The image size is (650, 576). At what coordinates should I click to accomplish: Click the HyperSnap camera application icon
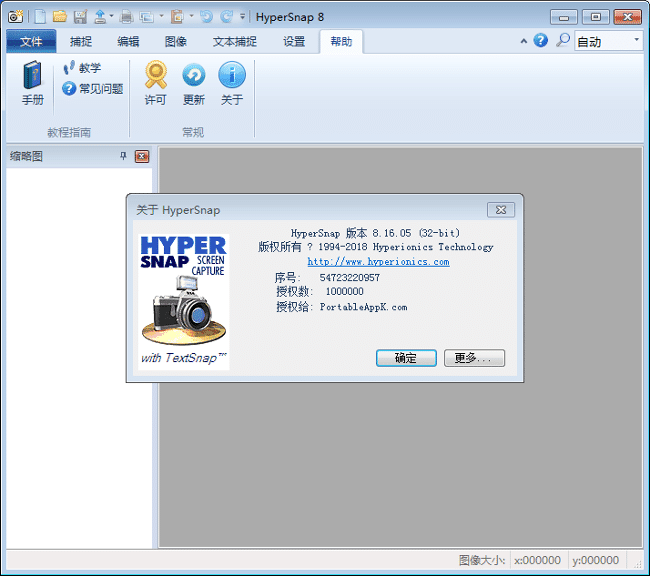coord(16,17)
